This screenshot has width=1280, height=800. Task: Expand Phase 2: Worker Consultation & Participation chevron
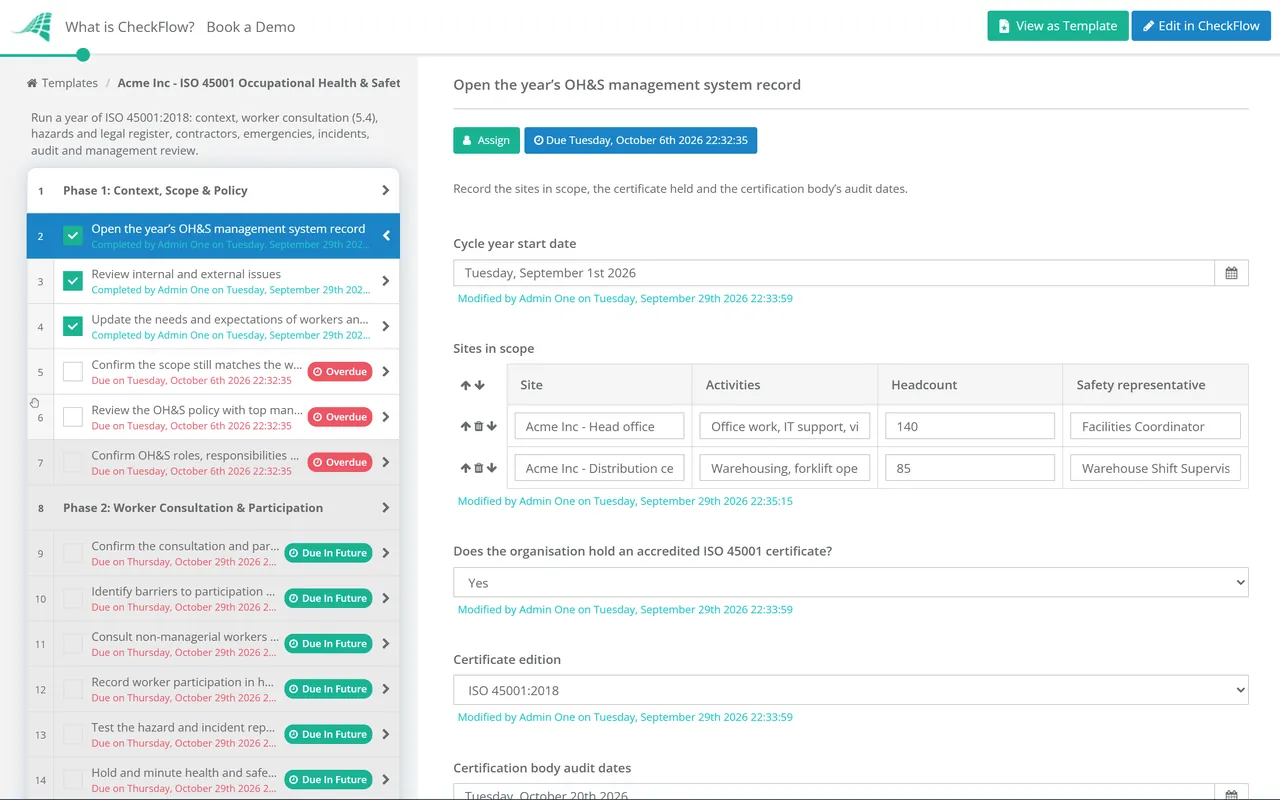[386, 508]
